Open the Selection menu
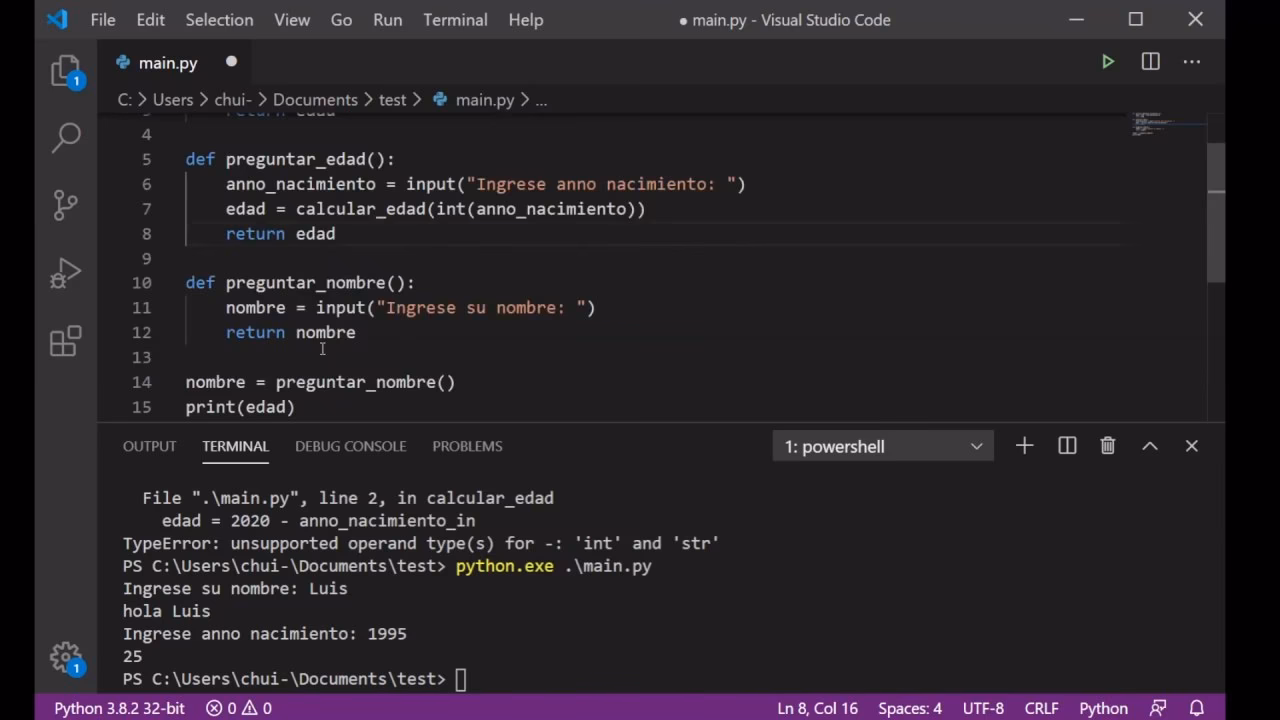 219,20
